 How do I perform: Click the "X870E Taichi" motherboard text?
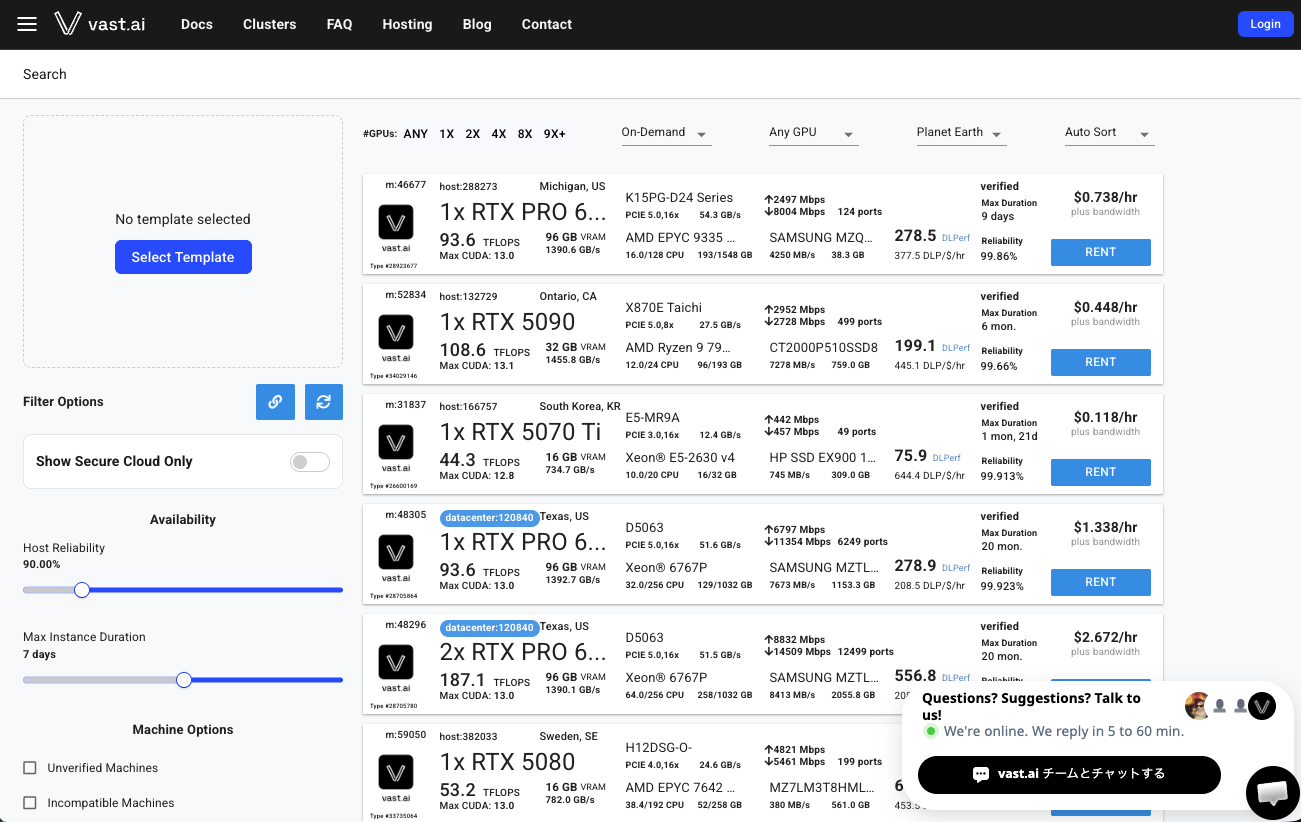(x=664, y=308)
